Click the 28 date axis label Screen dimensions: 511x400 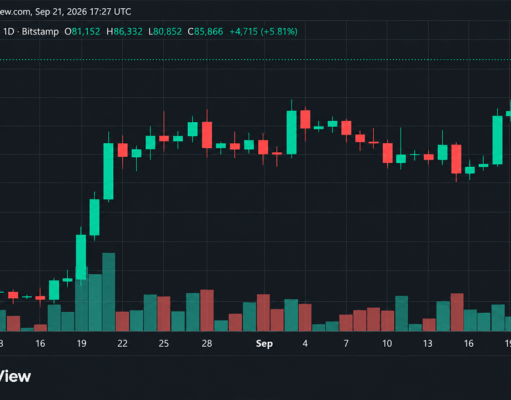pos(207,343)
